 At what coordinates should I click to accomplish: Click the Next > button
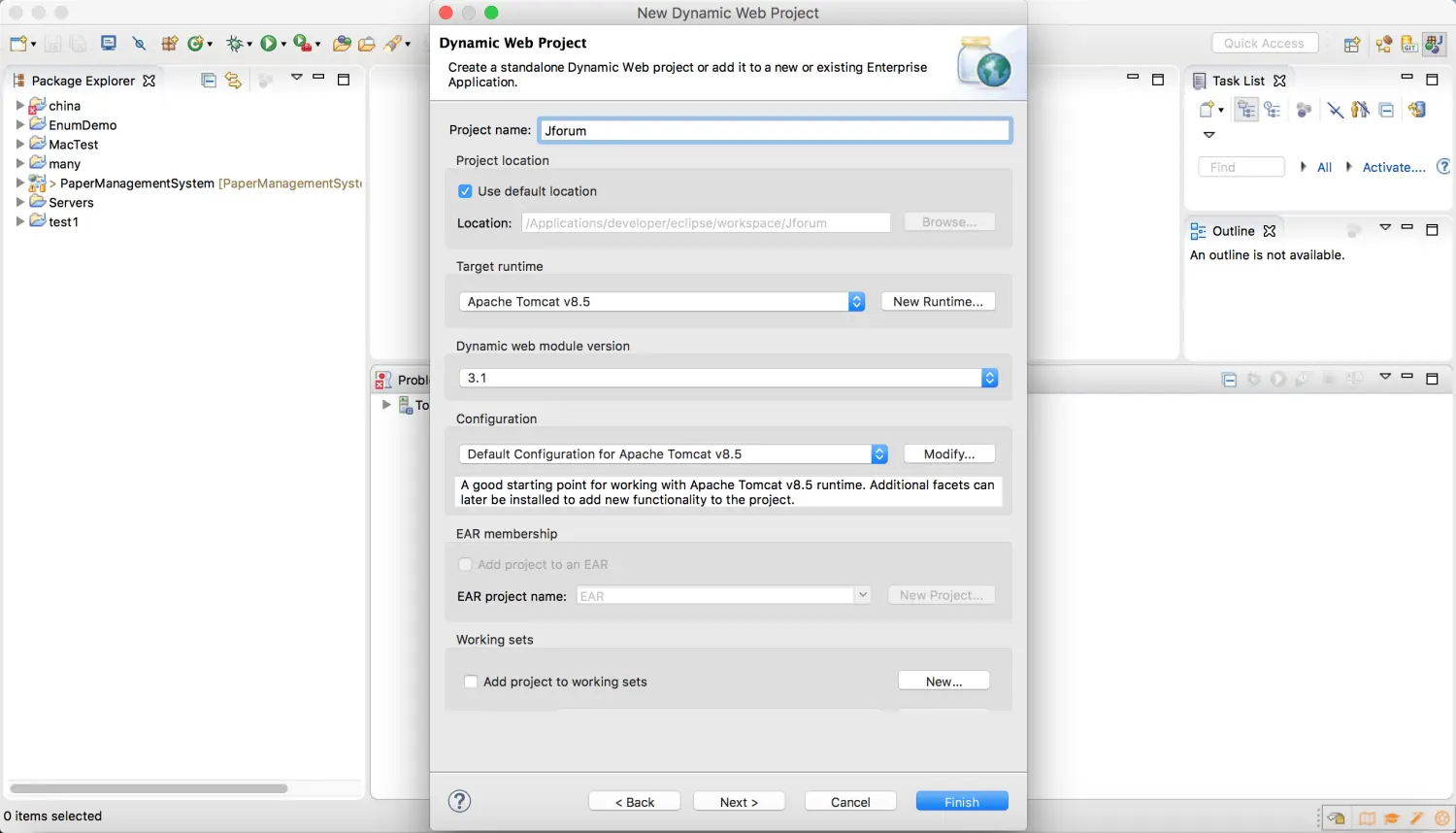(x=739, y=802)
